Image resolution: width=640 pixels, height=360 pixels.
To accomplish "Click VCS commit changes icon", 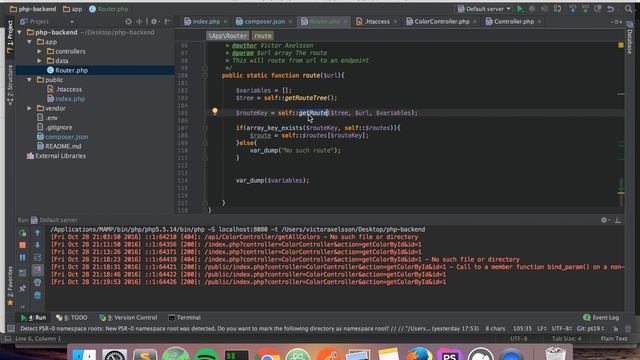I will (585, 9).
